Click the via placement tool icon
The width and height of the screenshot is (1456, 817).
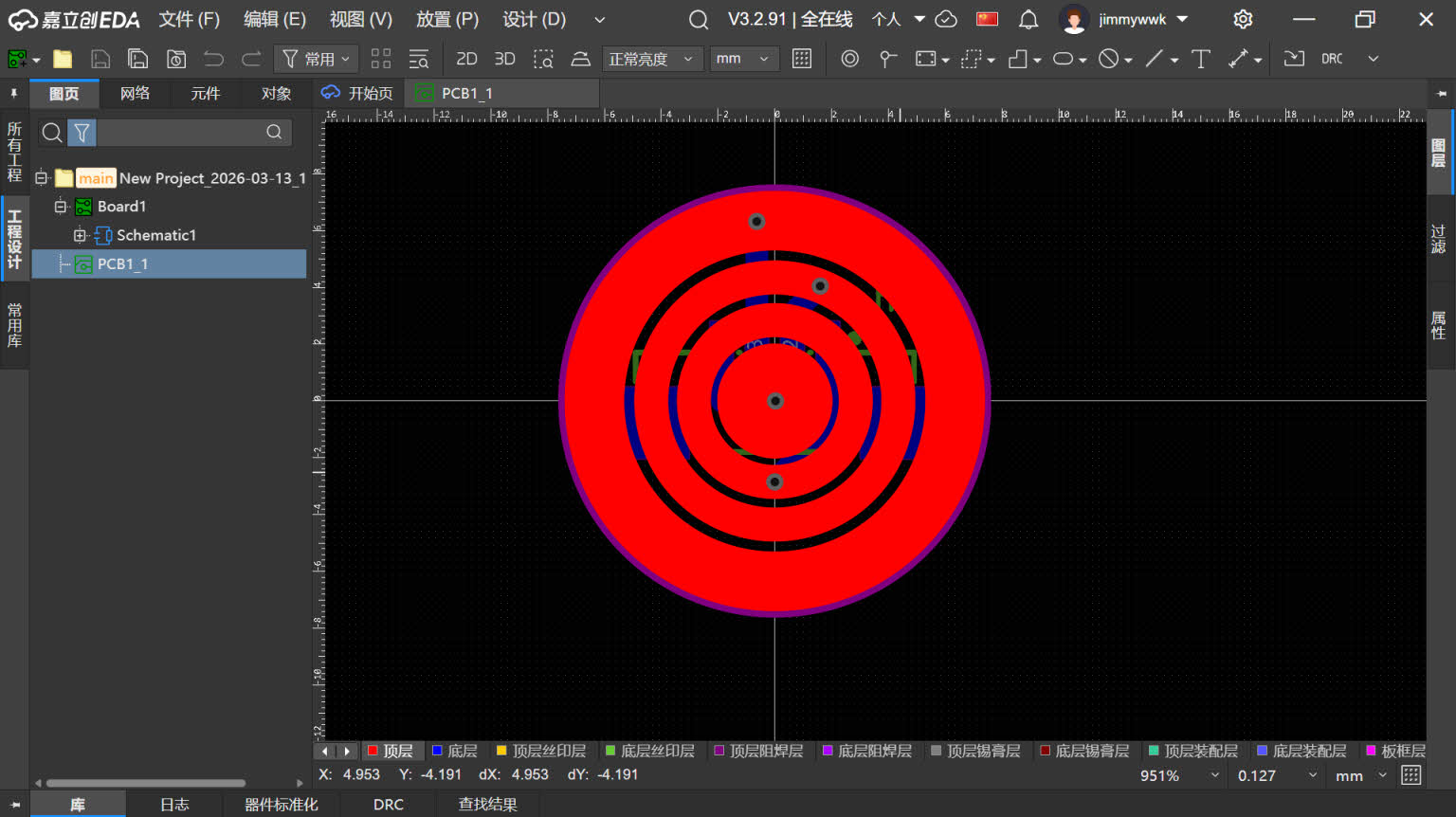(x=850, y=59)
